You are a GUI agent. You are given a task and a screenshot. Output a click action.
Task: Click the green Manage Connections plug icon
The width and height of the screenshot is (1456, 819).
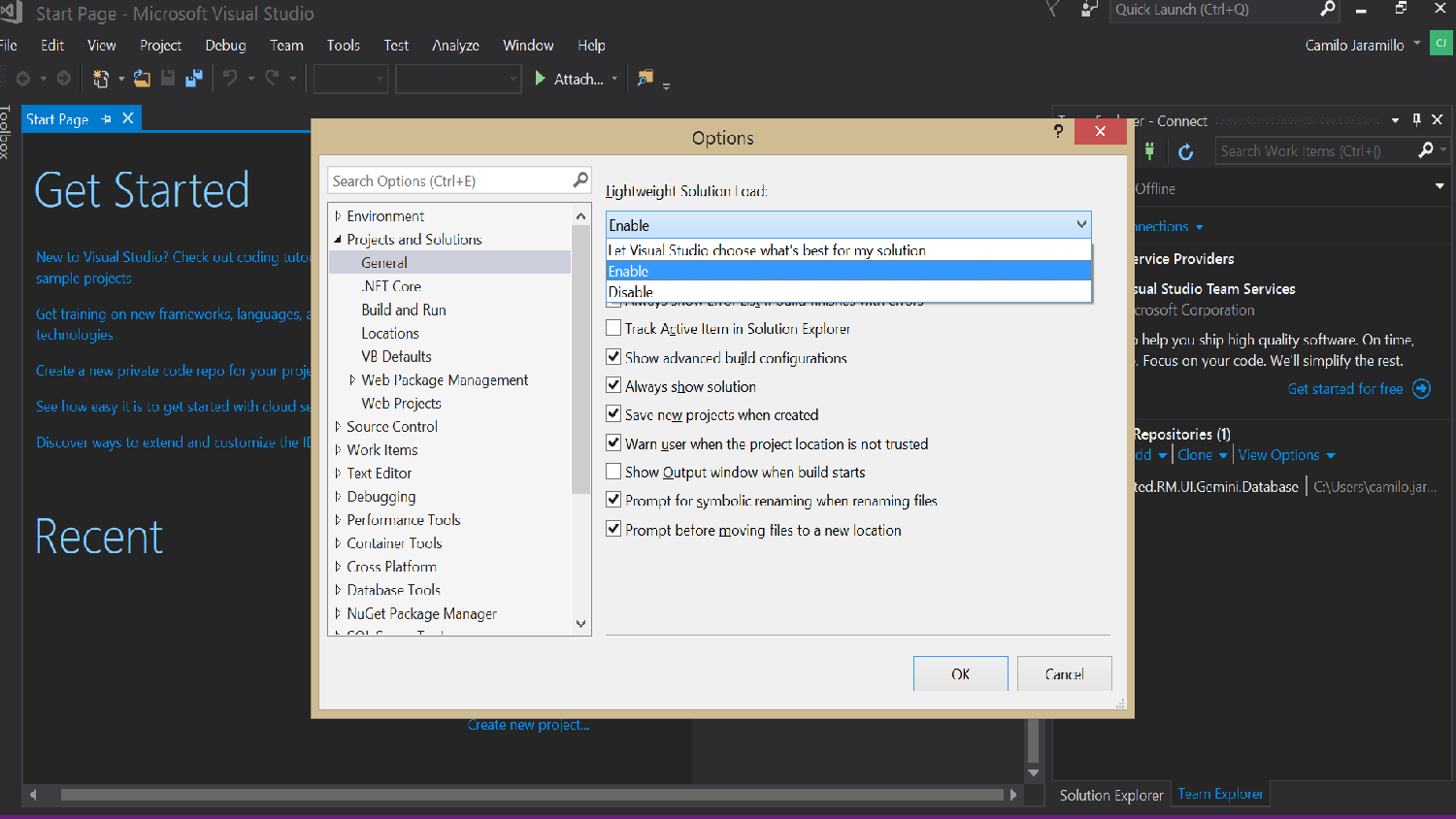click(x=1150, y=151)
